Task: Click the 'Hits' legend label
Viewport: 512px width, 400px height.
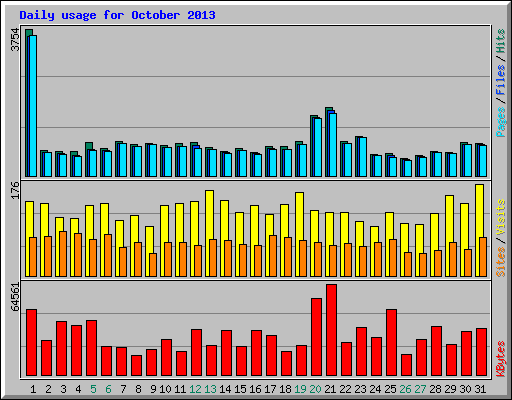Action: coord(500,41)
